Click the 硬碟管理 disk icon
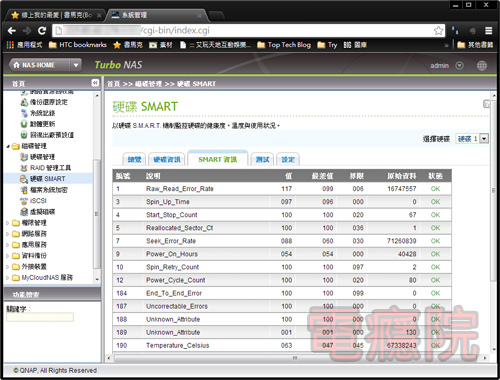 click(24, 157)
